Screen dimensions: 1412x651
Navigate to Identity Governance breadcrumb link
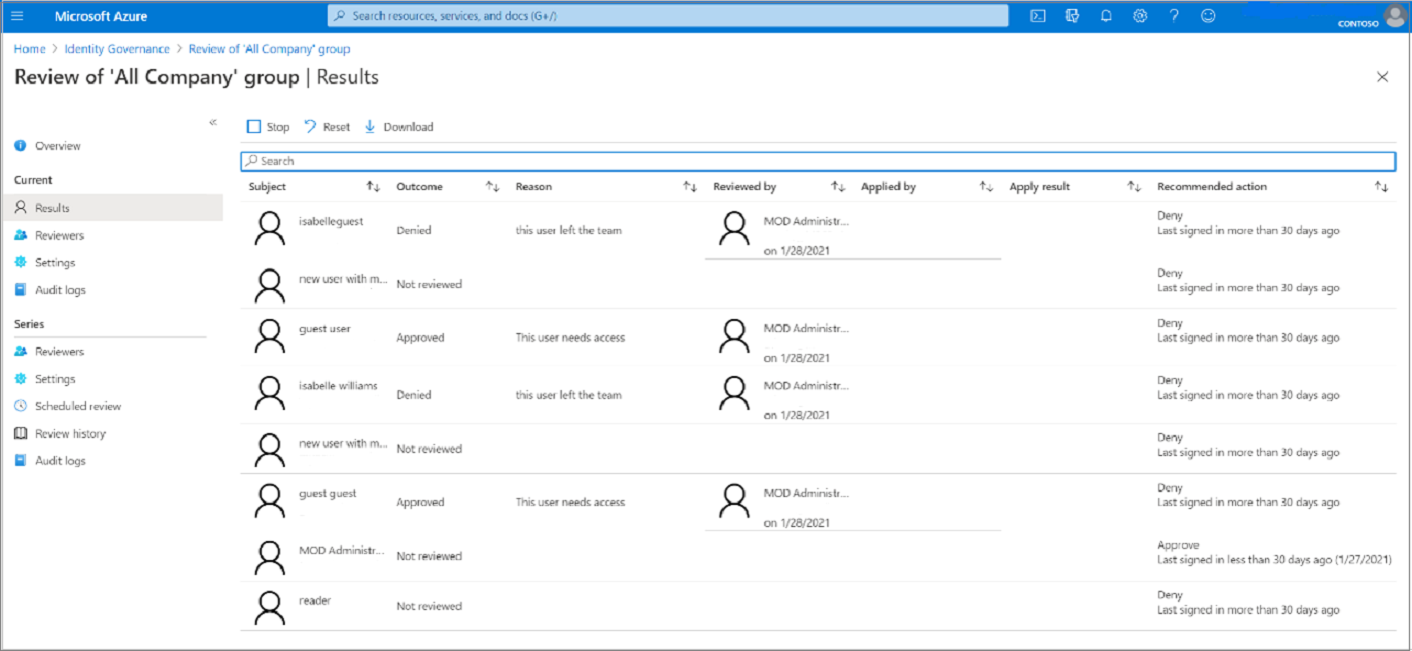click(x=117, y=48)
